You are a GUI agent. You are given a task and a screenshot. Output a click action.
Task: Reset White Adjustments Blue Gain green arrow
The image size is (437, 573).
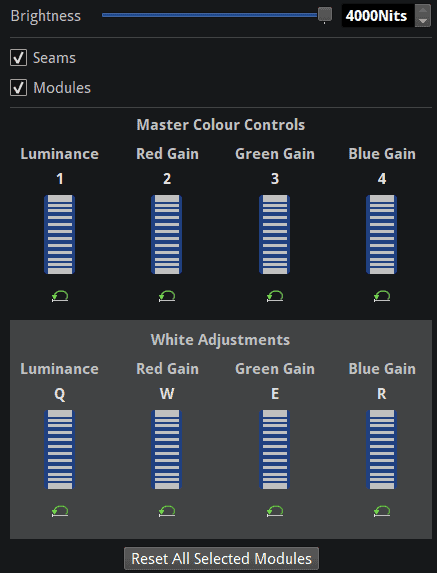382,511
